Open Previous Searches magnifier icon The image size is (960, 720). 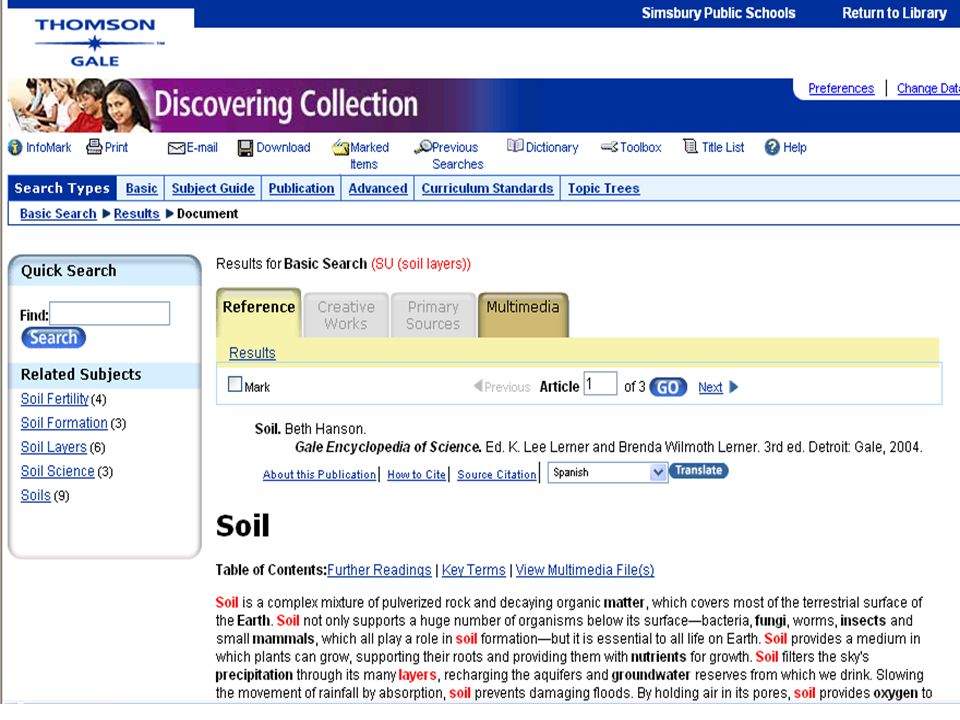[x=422, y=147]
